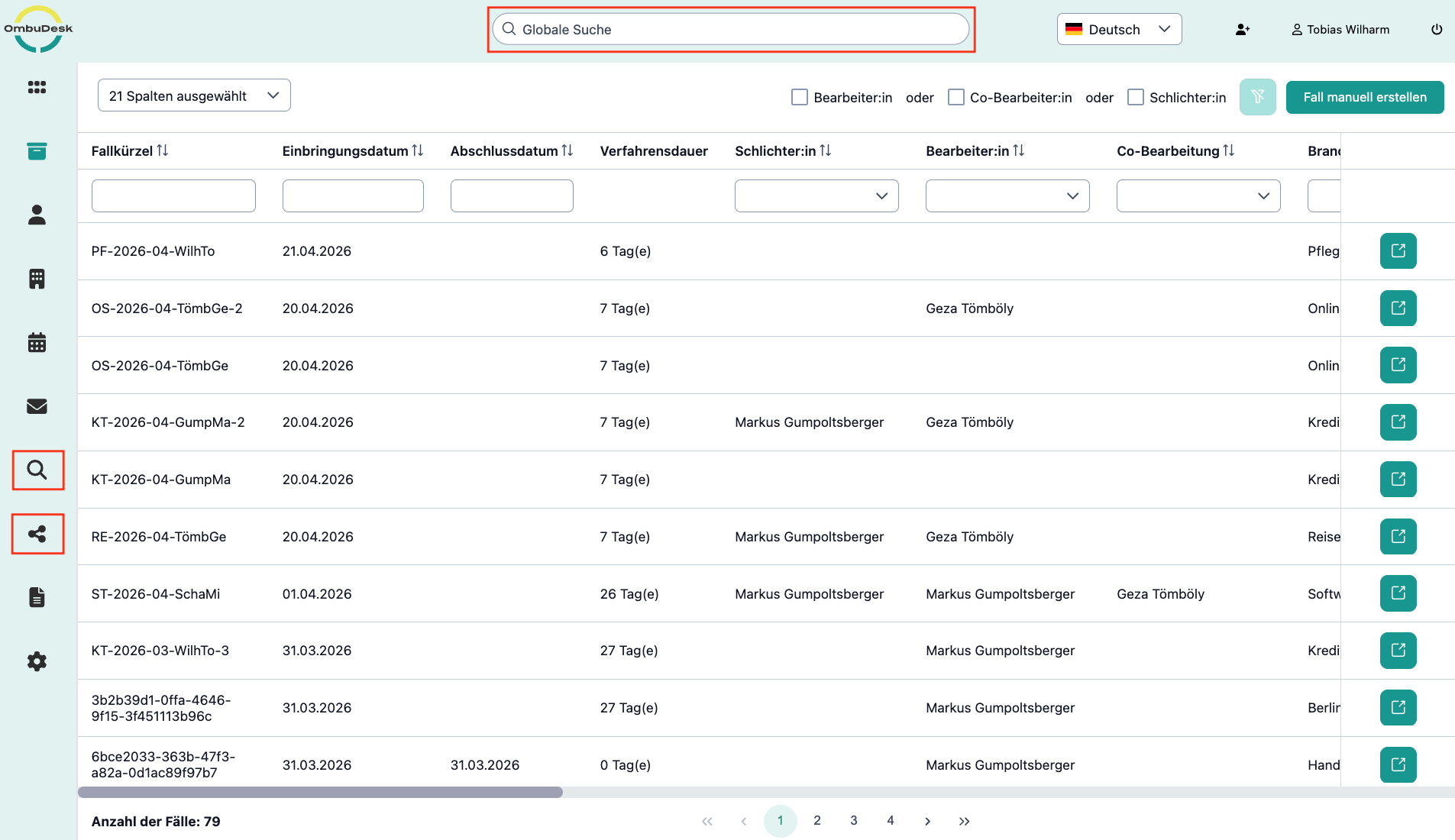Open Tobias Wilharm user profile
The height and width of the screenshot is (840, 1455).
pyautogui.click(x=1340, y=29)
